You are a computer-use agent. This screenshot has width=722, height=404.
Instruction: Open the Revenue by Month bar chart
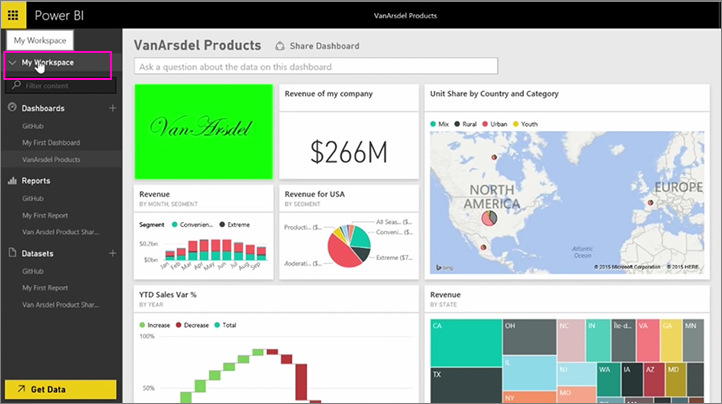(x=204, y=232)
